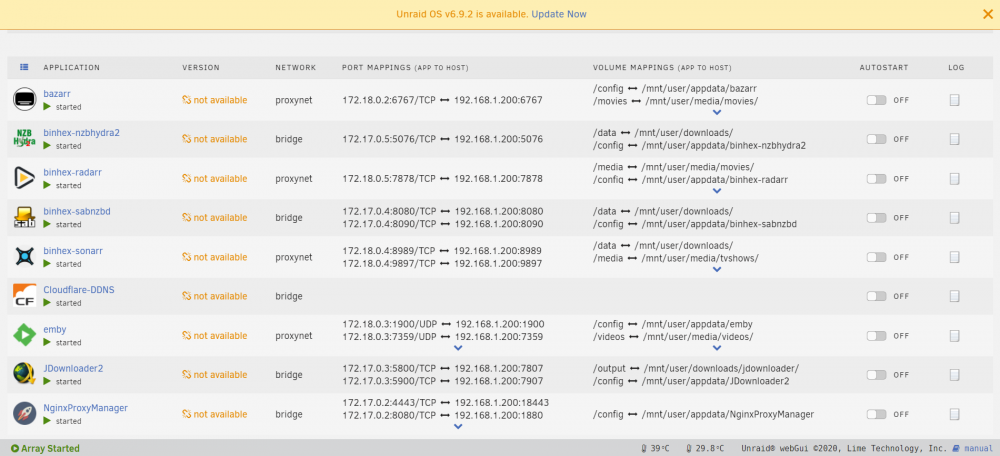The height and width of the screenshot is (456, 1000).
Task: Toggle autostart for emby
Action: [x=876, y=335]
